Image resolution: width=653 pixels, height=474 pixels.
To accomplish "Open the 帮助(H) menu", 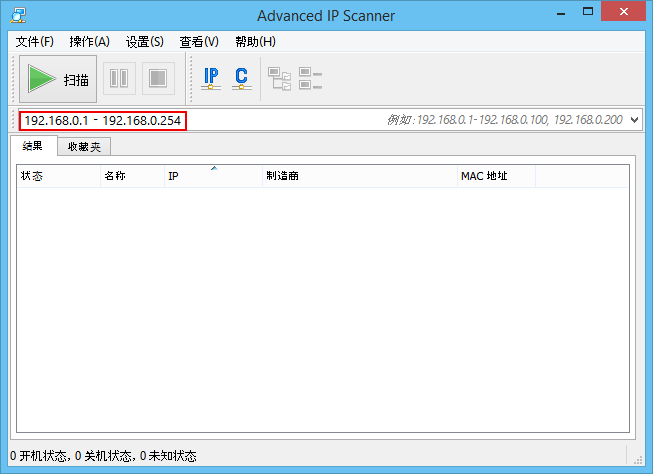I will [255, 42].
